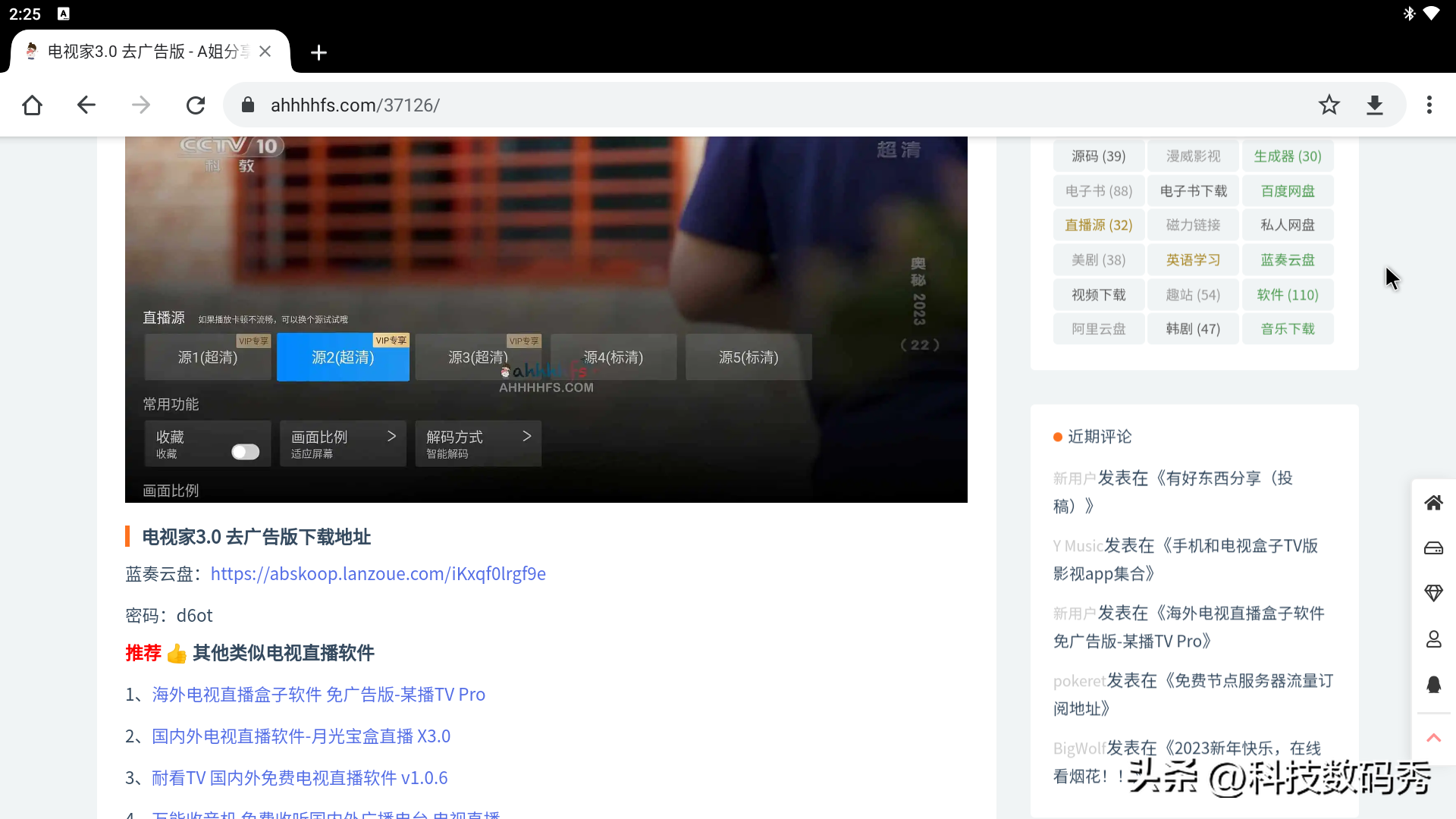The image size is (1456, 819).
Task: Open the browser downloads icon
Action: (1375, 105)
